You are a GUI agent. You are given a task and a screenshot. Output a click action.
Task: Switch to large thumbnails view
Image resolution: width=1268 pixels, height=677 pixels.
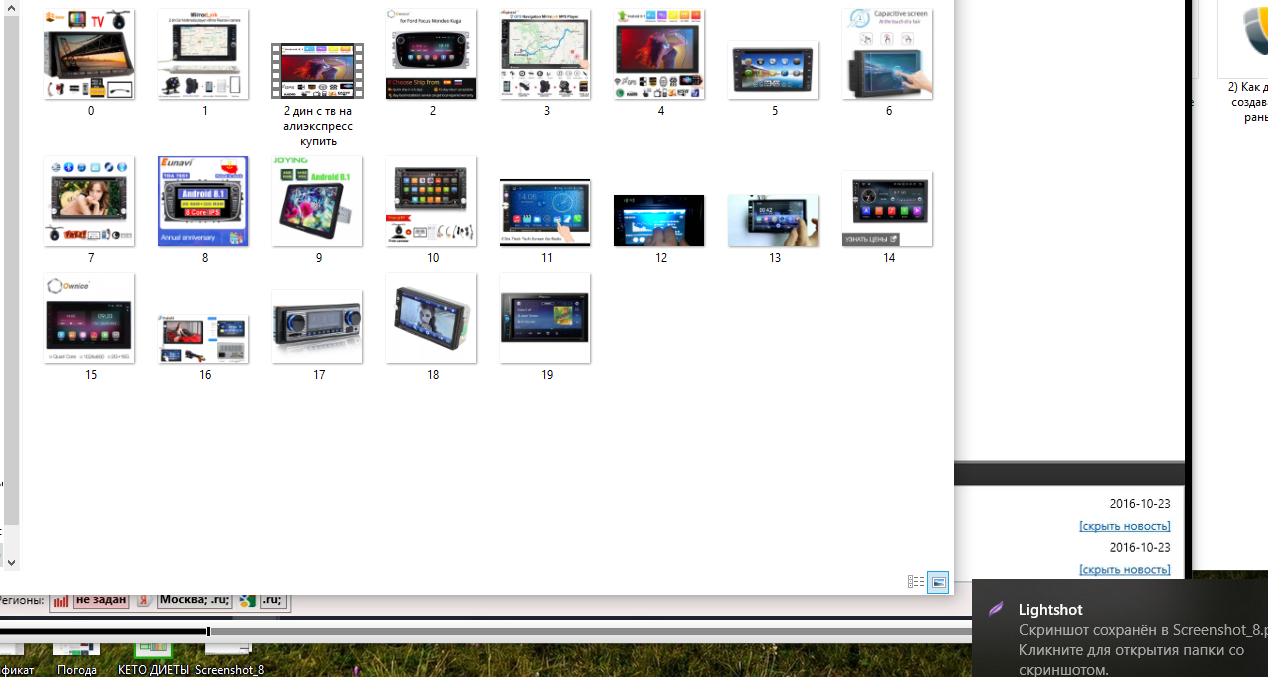[938, 582]
